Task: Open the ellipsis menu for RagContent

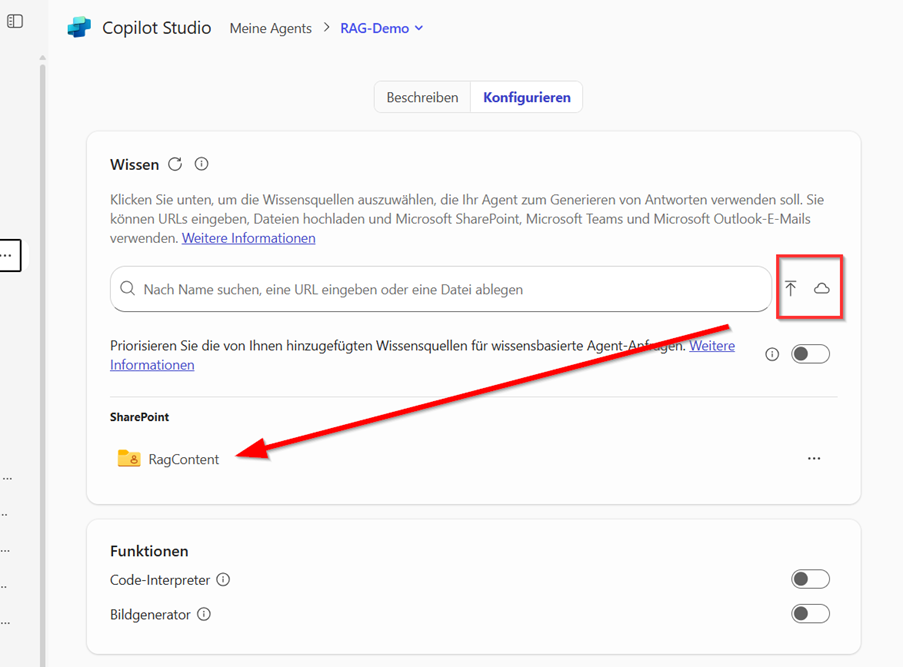Action: click(x=814, y=458)
